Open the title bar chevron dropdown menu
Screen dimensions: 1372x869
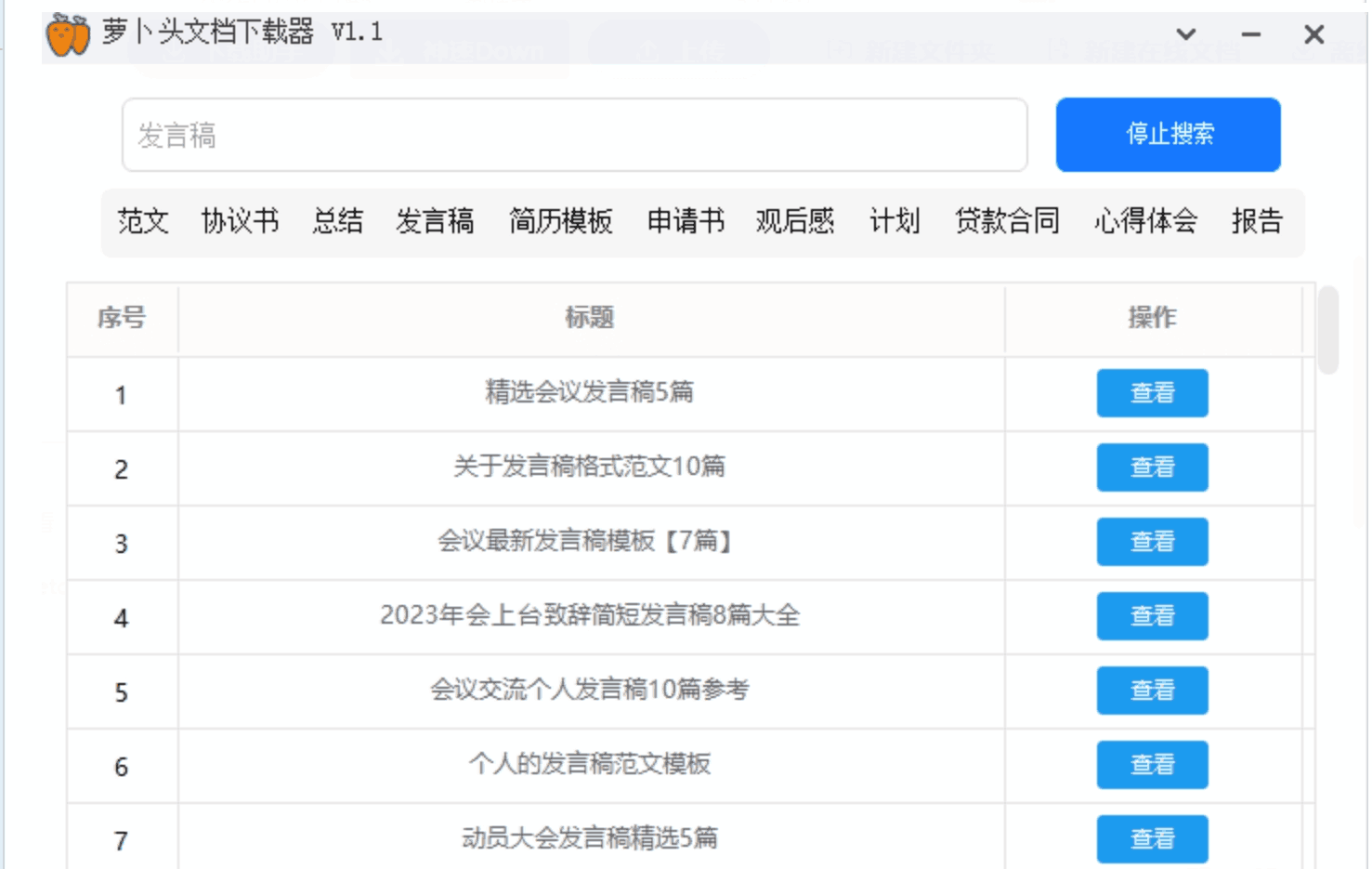tap(1185, 35)
